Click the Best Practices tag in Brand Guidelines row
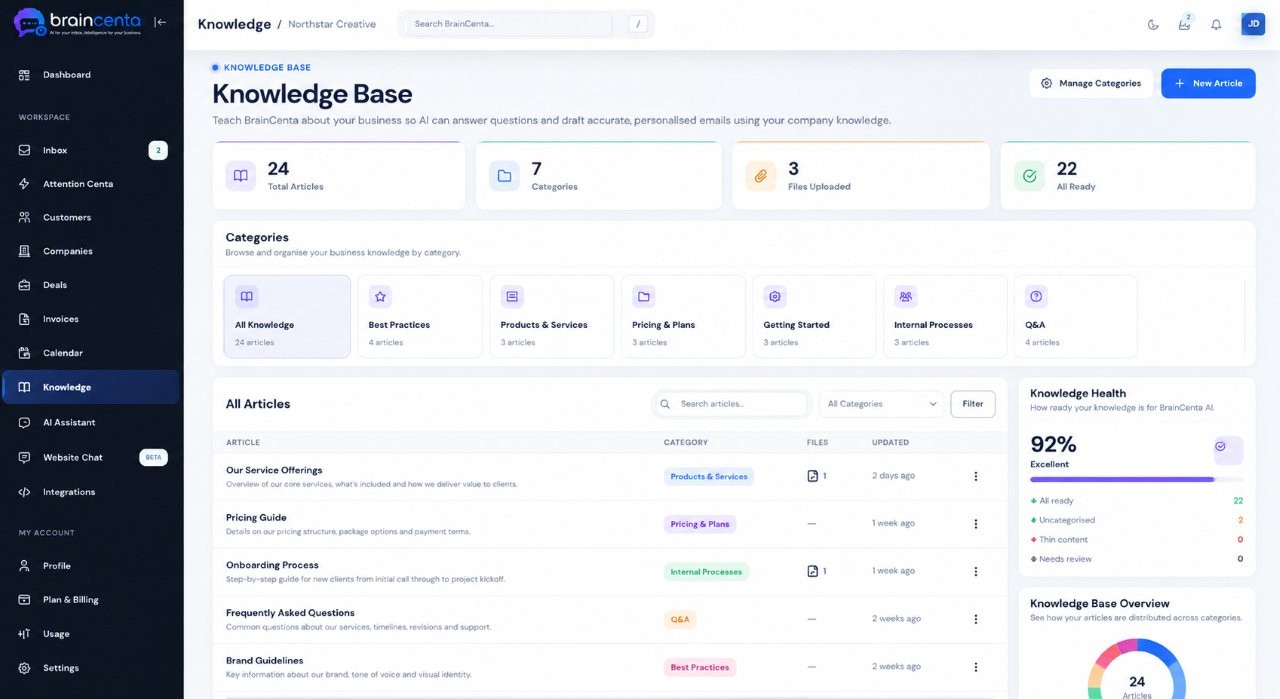This screenshot has height=699, width=1280. click(700, 667)
